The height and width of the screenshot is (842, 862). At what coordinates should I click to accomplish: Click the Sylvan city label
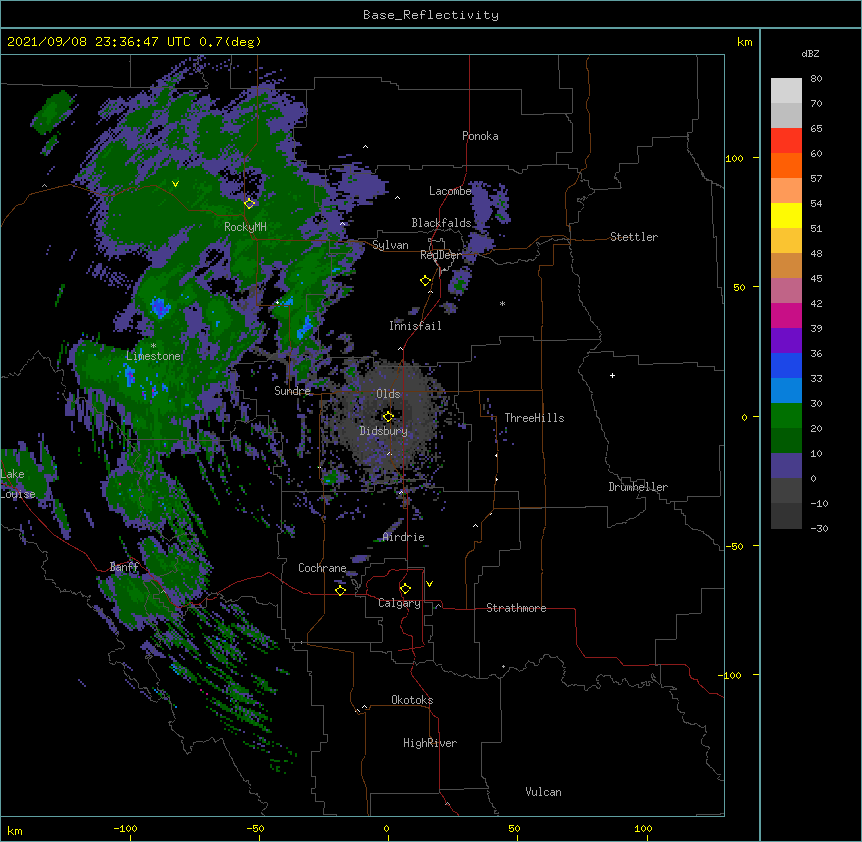point(390,245)
